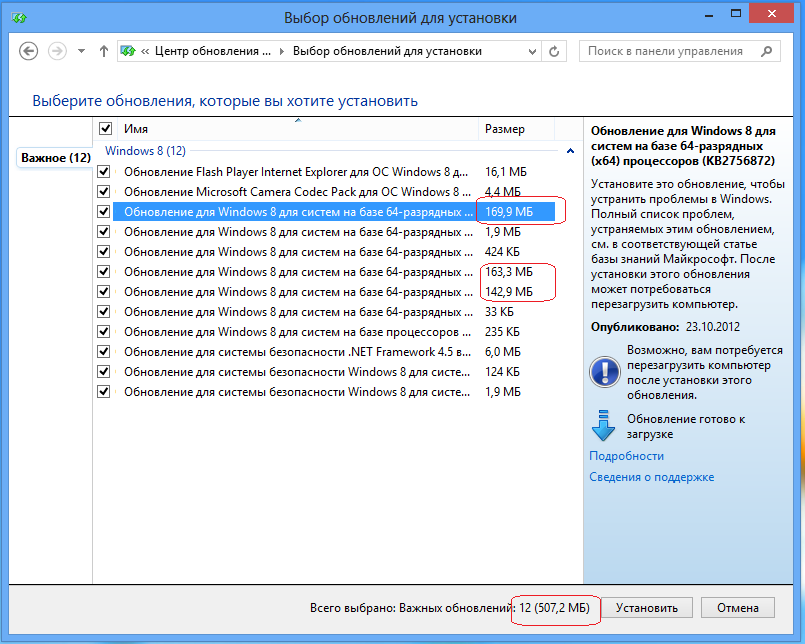
Task: Maximize the window
Action: pyautogui.click(x=736, y=14)
